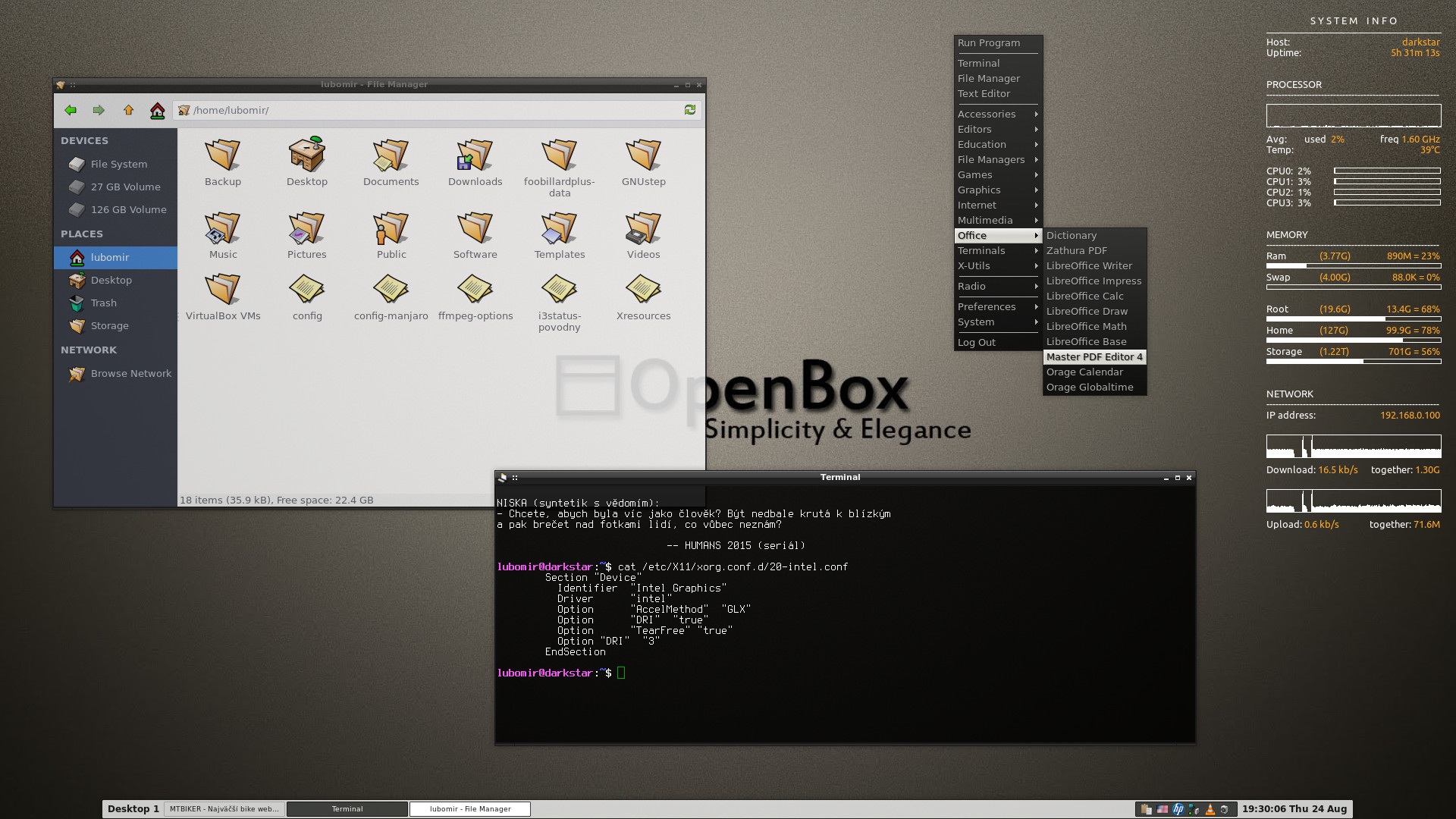Open the Public folder
Viewport: 1456px width, 819px height.
click(391, 235)
